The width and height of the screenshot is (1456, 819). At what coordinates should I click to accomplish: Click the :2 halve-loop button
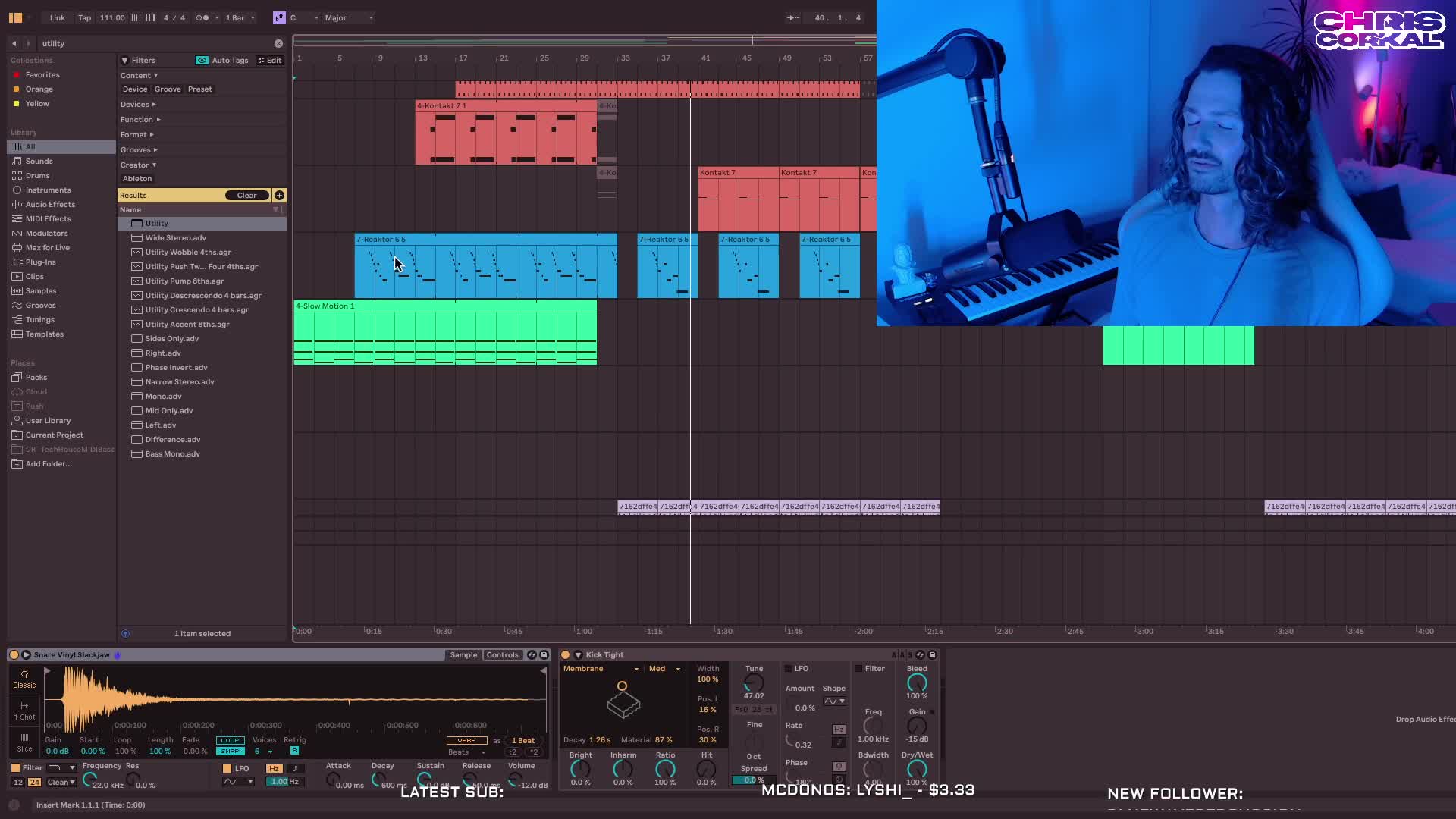513,752
